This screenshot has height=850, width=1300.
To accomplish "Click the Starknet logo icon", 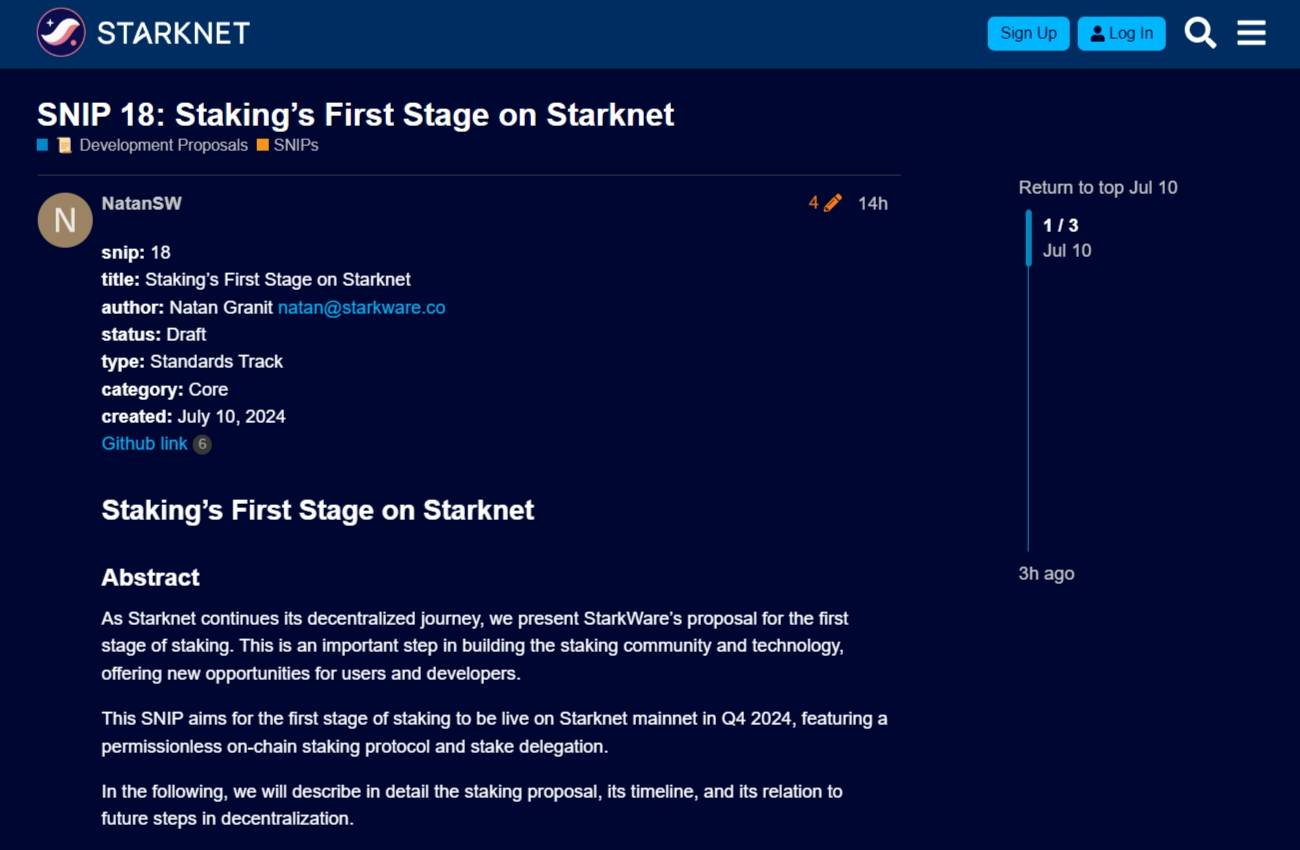I will pyautogui.click(x=61, y=33).
